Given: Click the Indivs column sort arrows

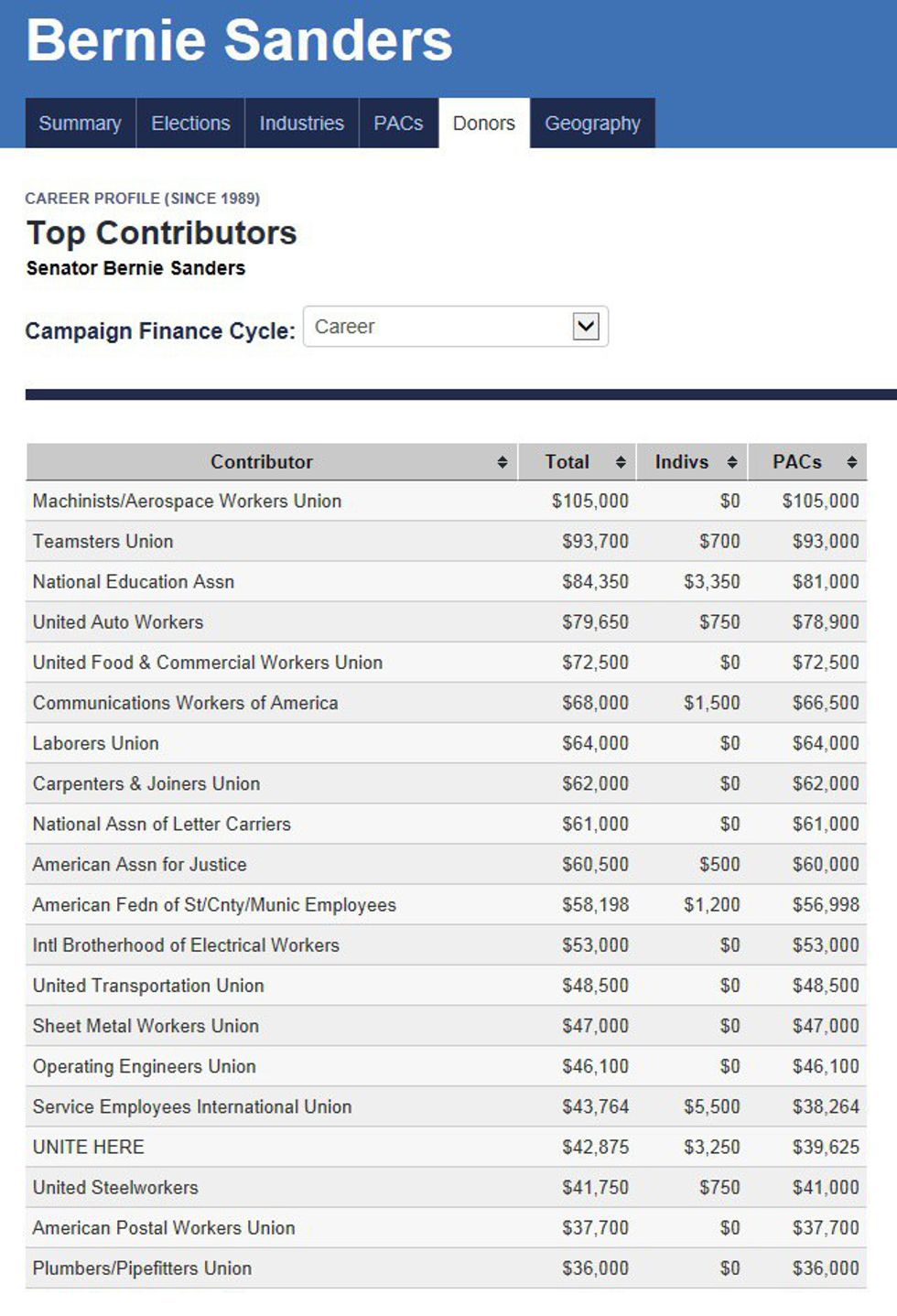Looking at the screenshot, I should pos(732,462).
